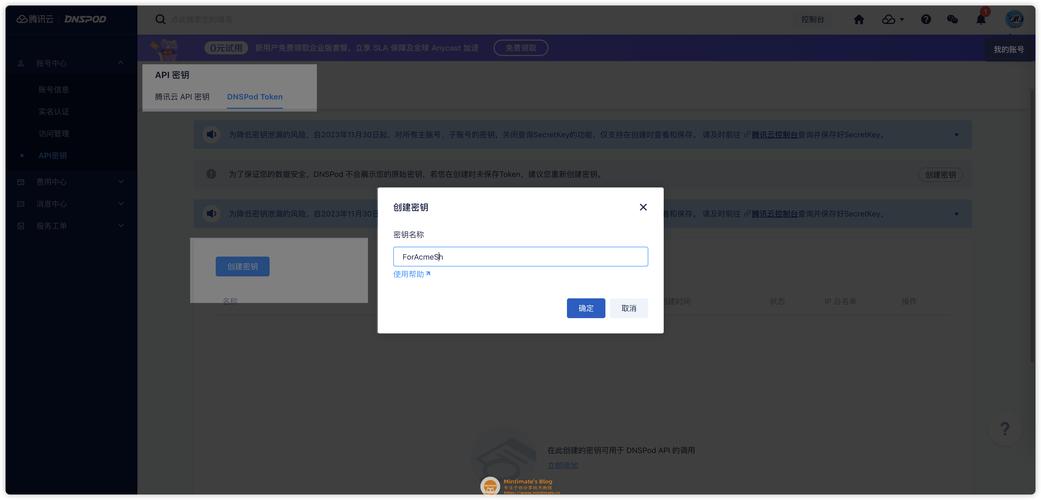
Task: Cancel the dialog with 取消 button
Action: [x=629, y=308]
